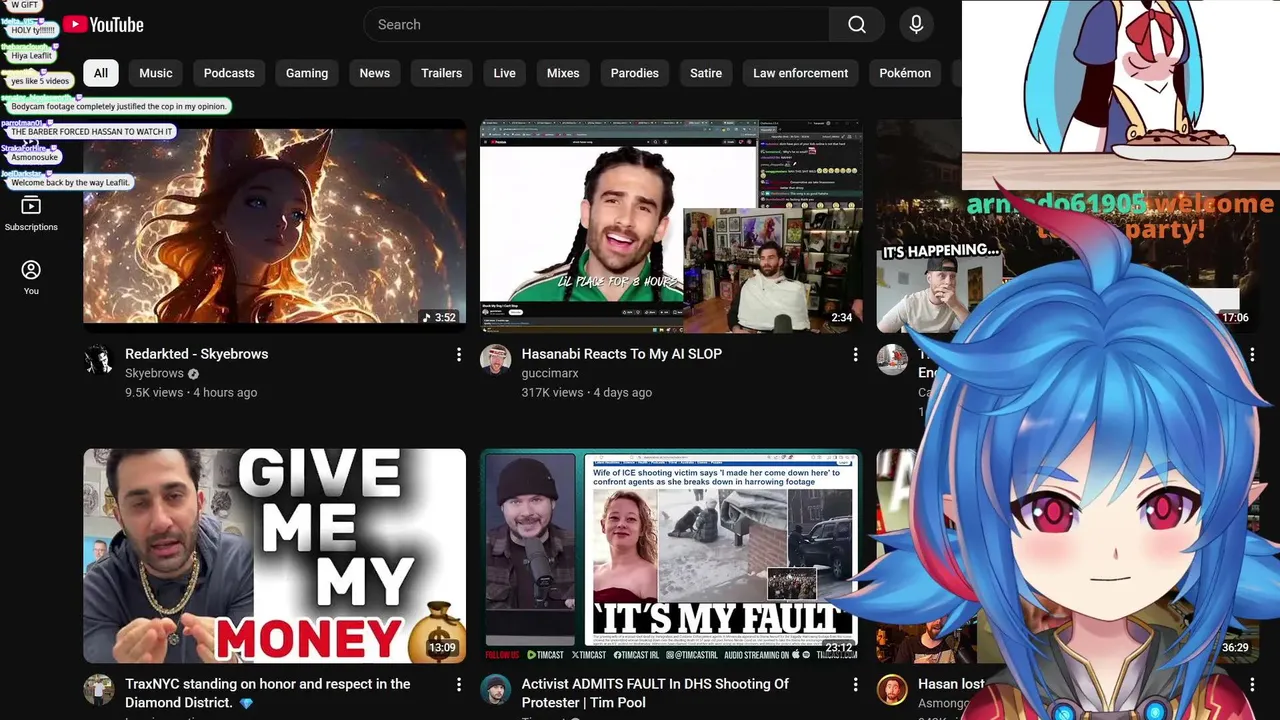1280x720 pixels.
Task: Open options menu for Activist ADMITS FAULT video
Action: (855, 685)
